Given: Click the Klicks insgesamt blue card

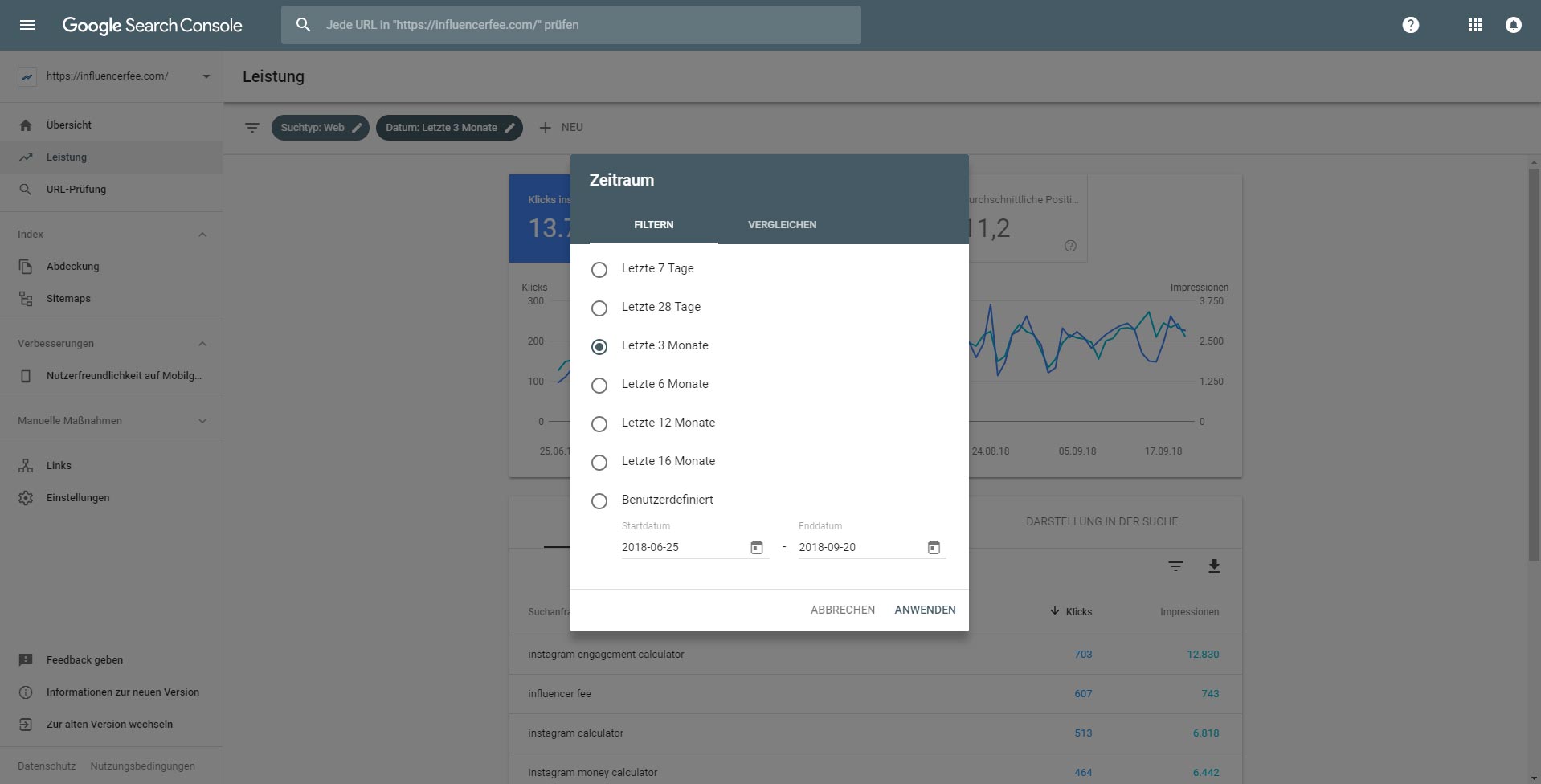Looking at the screenshot, I should click(x=540, y=218).
